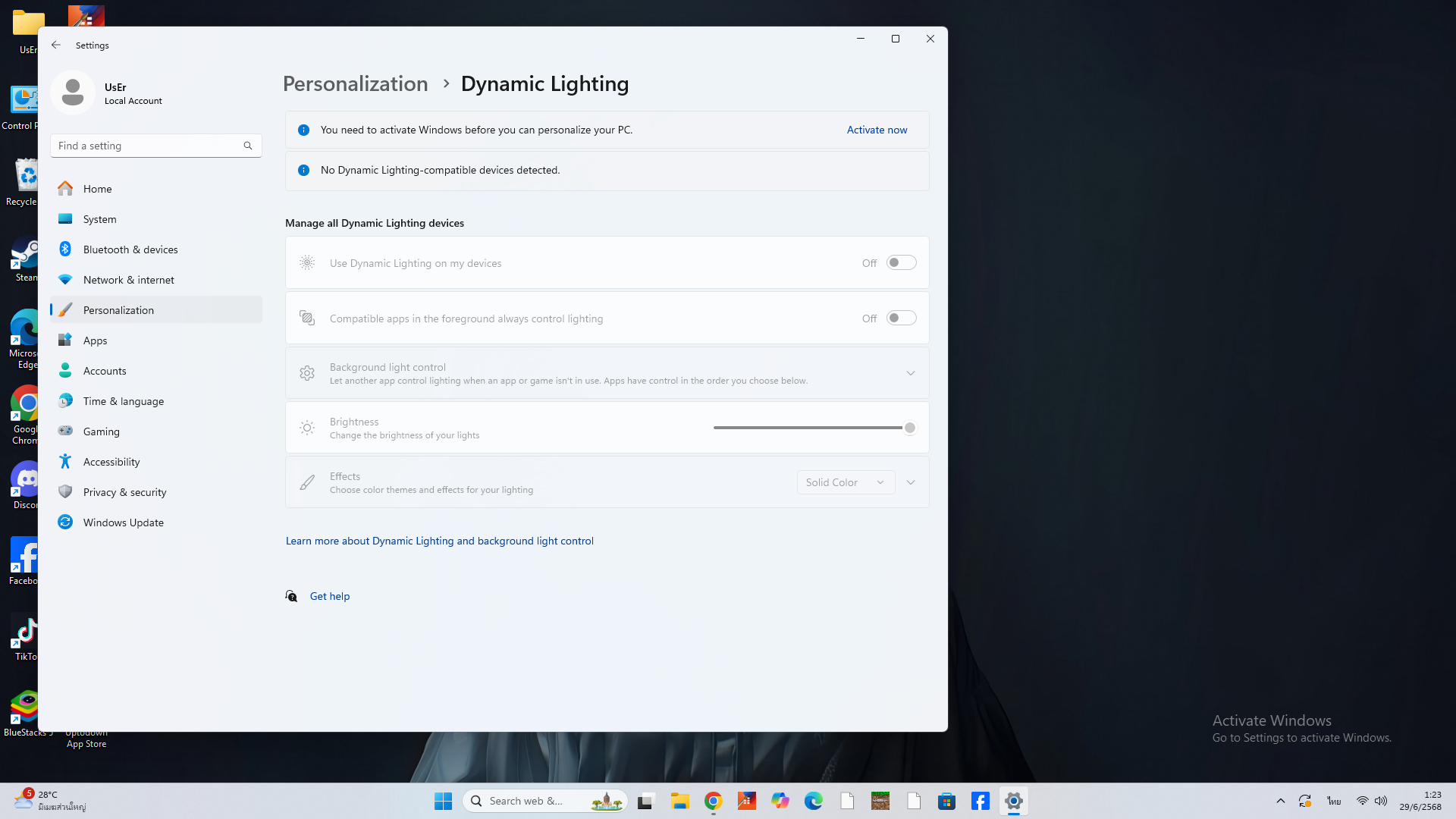Click the Get help link
Image resolution: width=1456 pixels, height=819 pixels.
(330, 596)
